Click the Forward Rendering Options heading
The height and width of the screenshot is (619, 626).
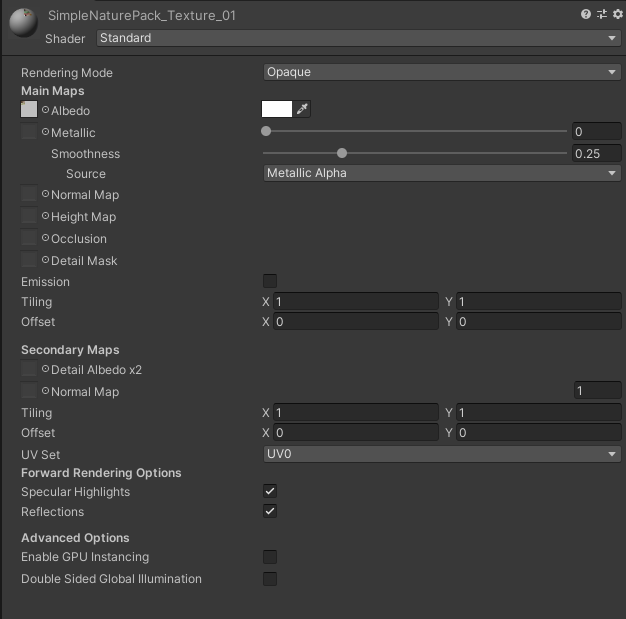point(101,472)
